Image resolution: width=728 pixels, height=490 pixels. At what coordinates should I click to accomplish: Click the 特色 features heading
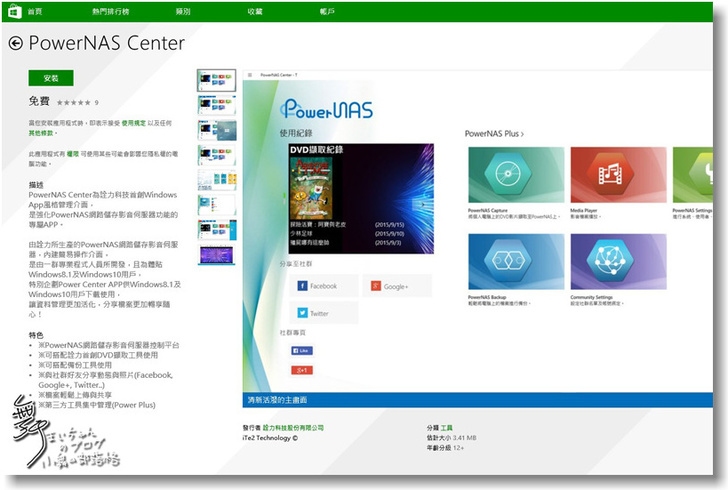pos(36,335)
